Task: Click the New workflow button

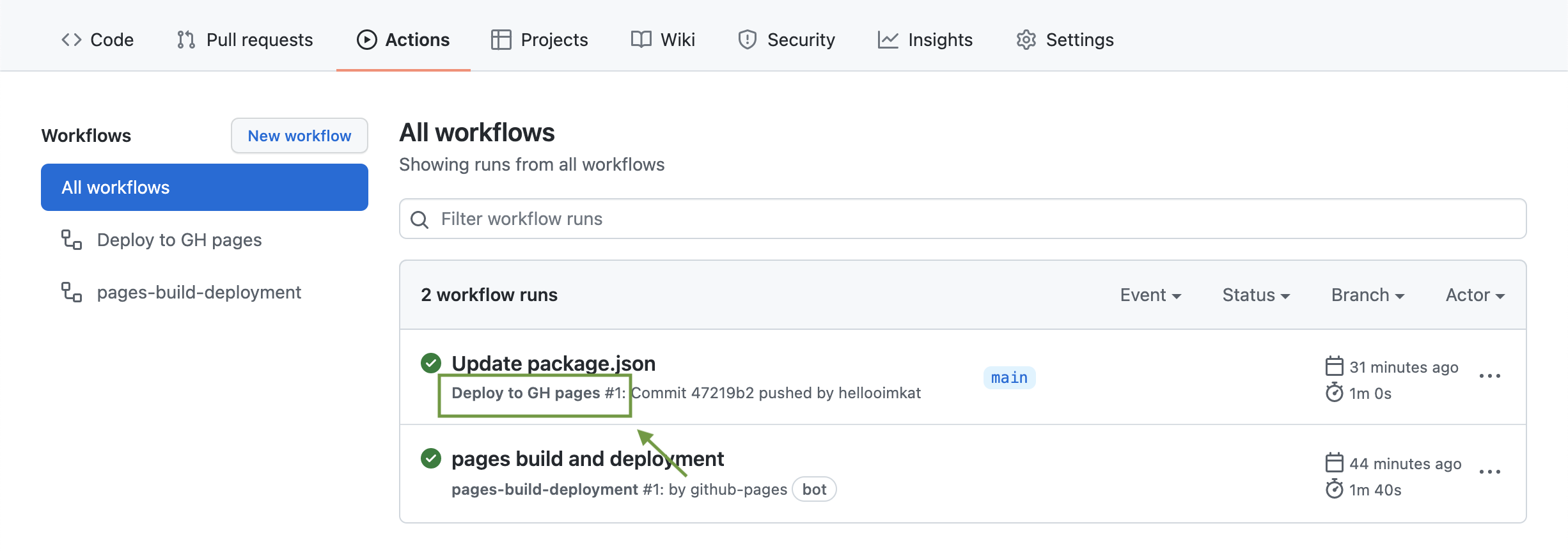Action: (299, 136)
